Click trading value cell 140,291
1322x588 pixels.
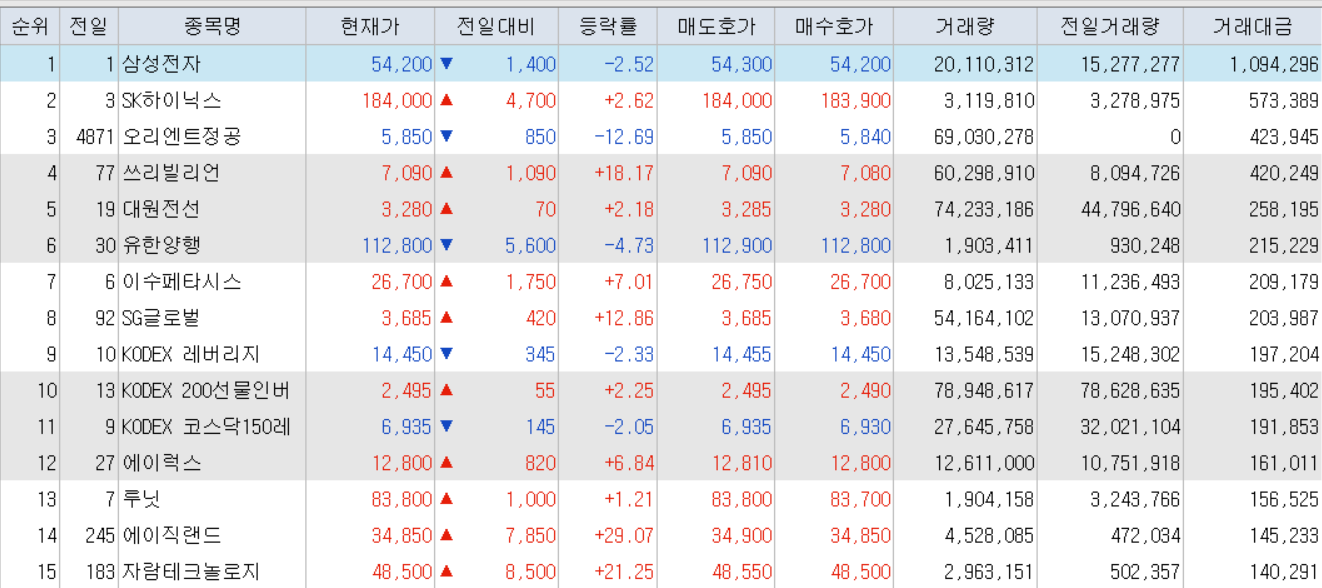click(x=1283, y=572)
